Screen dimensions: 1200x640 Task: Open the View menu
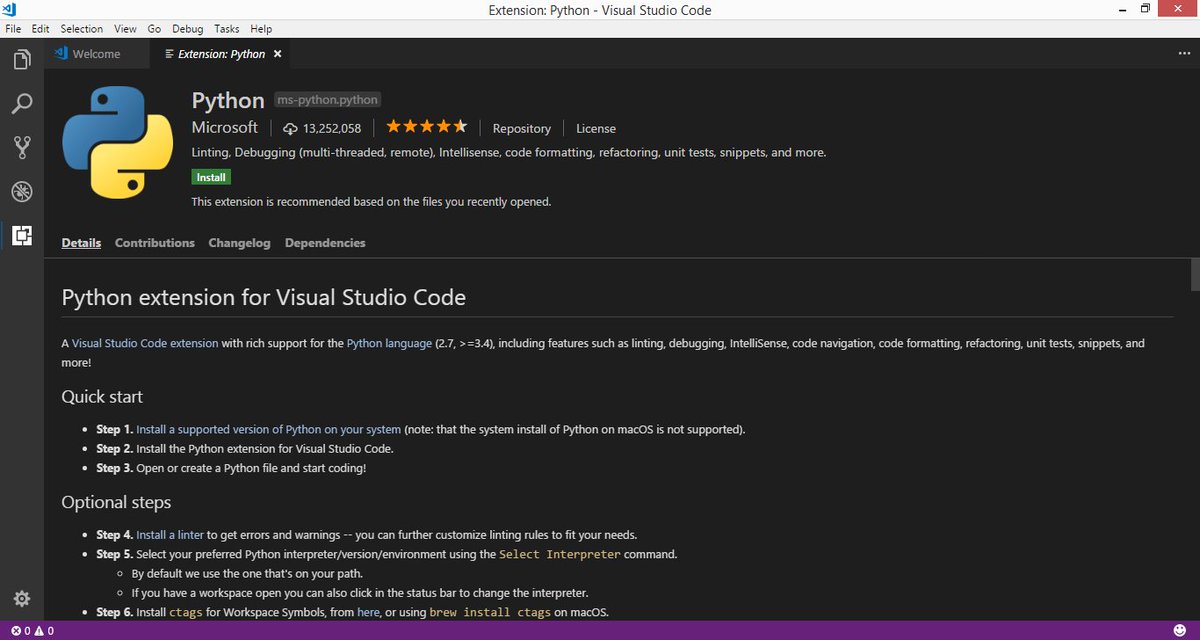[125, 29]
